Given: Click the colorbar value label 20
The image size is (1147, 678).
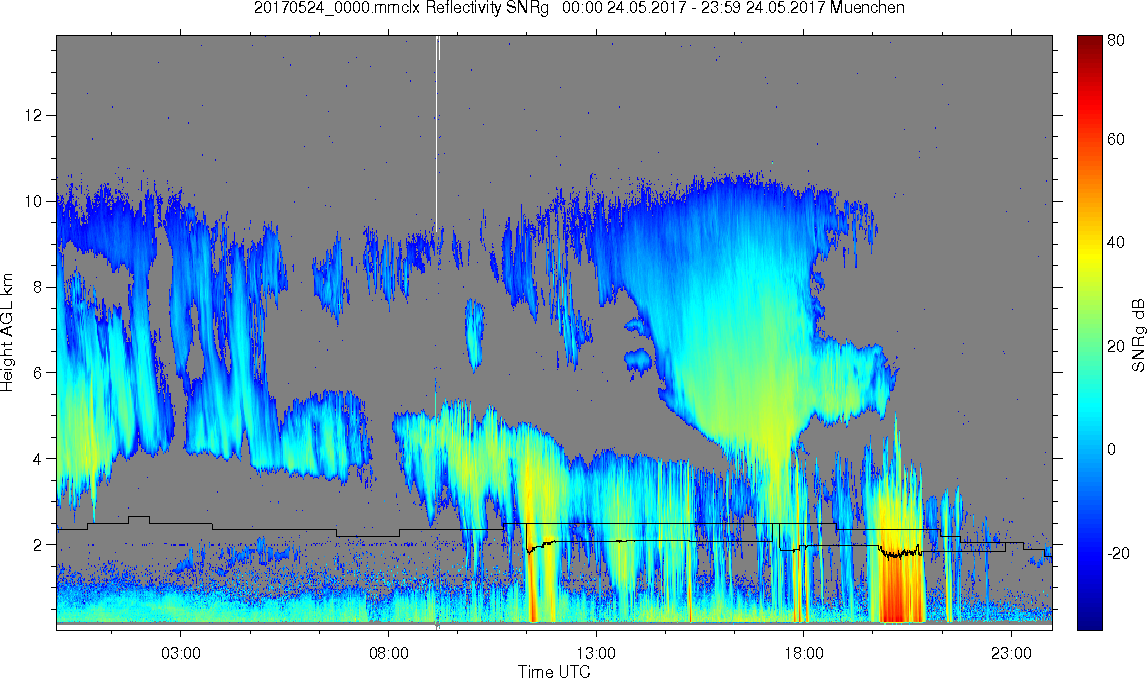Looking at the screenshot, I should pyautogui.click(x=1116, y=346).
